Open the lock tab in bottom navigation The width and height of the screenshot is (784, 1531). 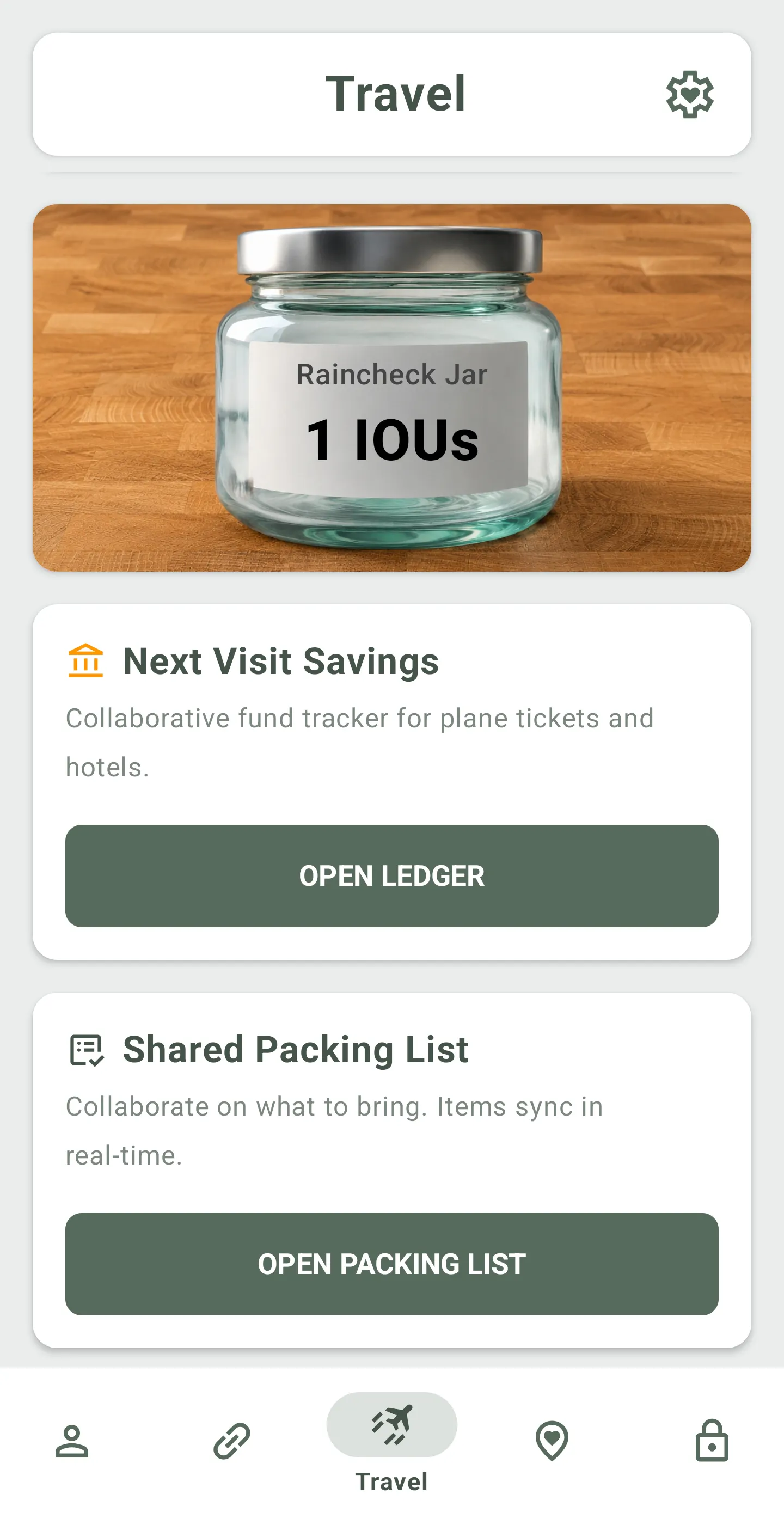pos(712,1440)
